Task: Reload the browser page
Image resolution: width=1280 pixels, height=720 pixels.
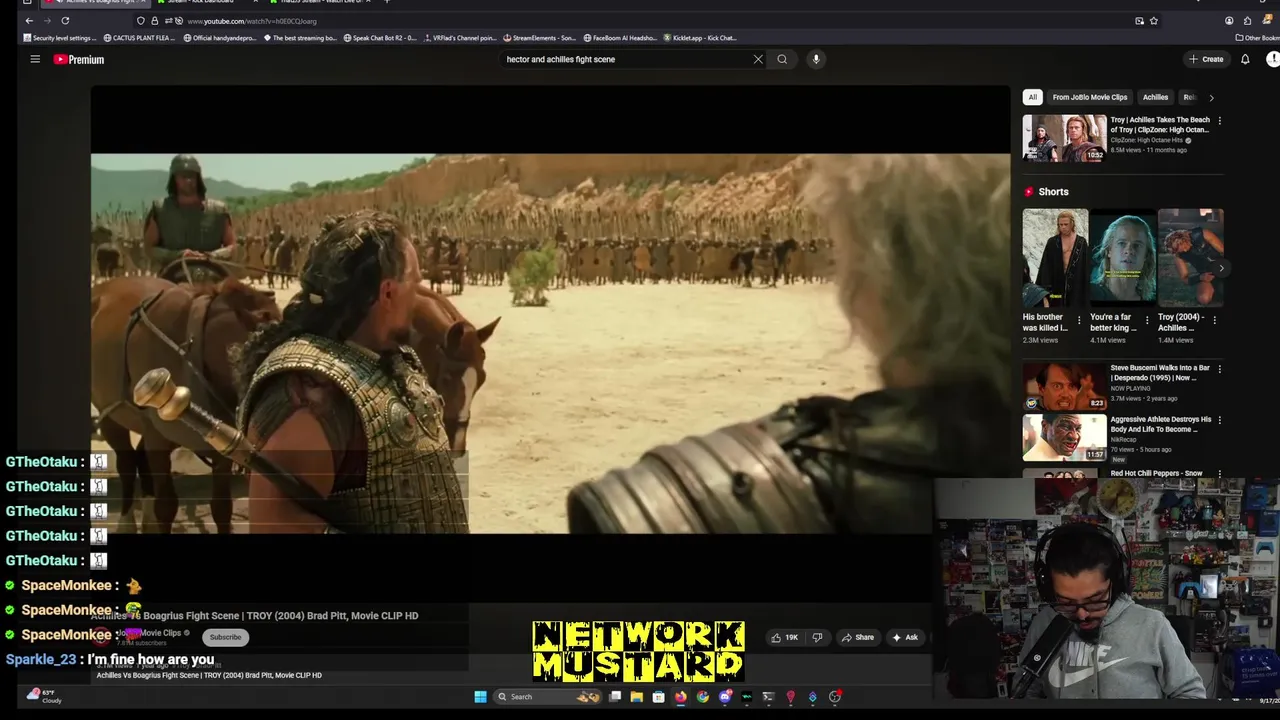Action: coord(65,20)
